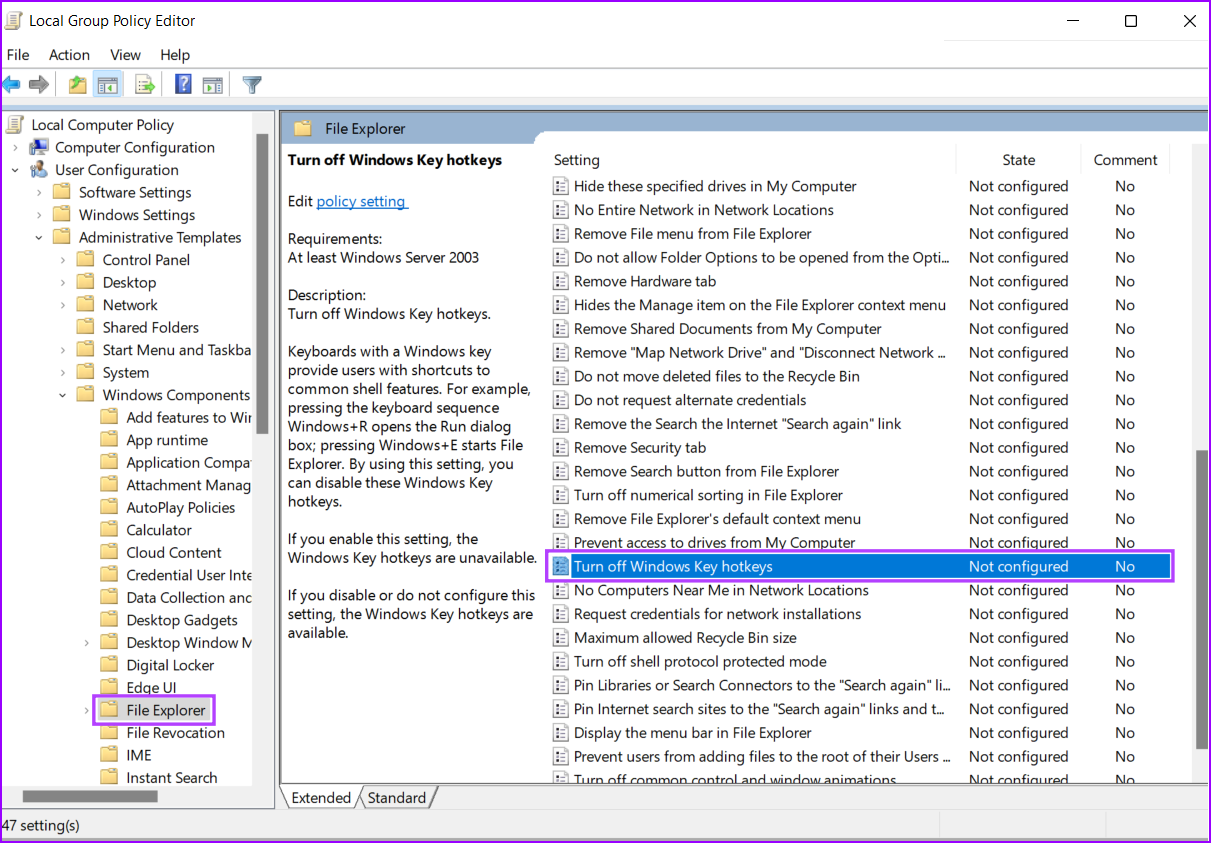Click the Export List toolbar icon
This screenshot has height=843, width=1211.
(x=144, y=84)
